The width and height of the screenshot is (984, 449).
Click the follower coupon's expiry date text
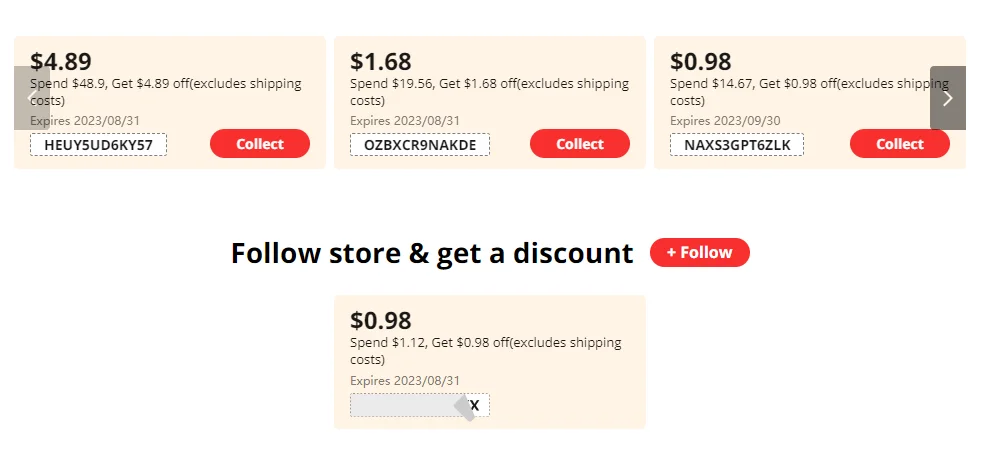(x=405, y=381)
